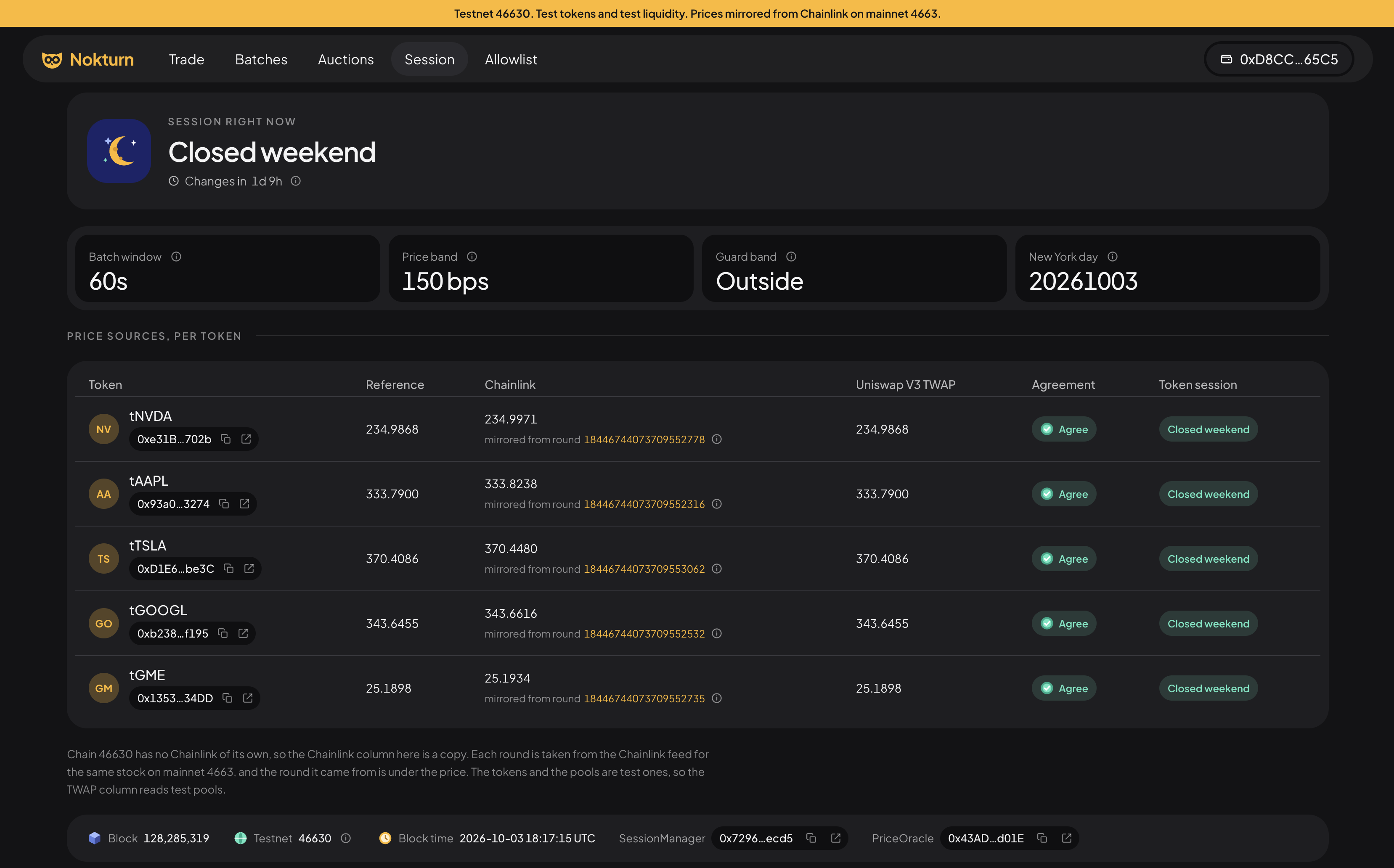Copy the tTSLA token address

pos(228,568)
